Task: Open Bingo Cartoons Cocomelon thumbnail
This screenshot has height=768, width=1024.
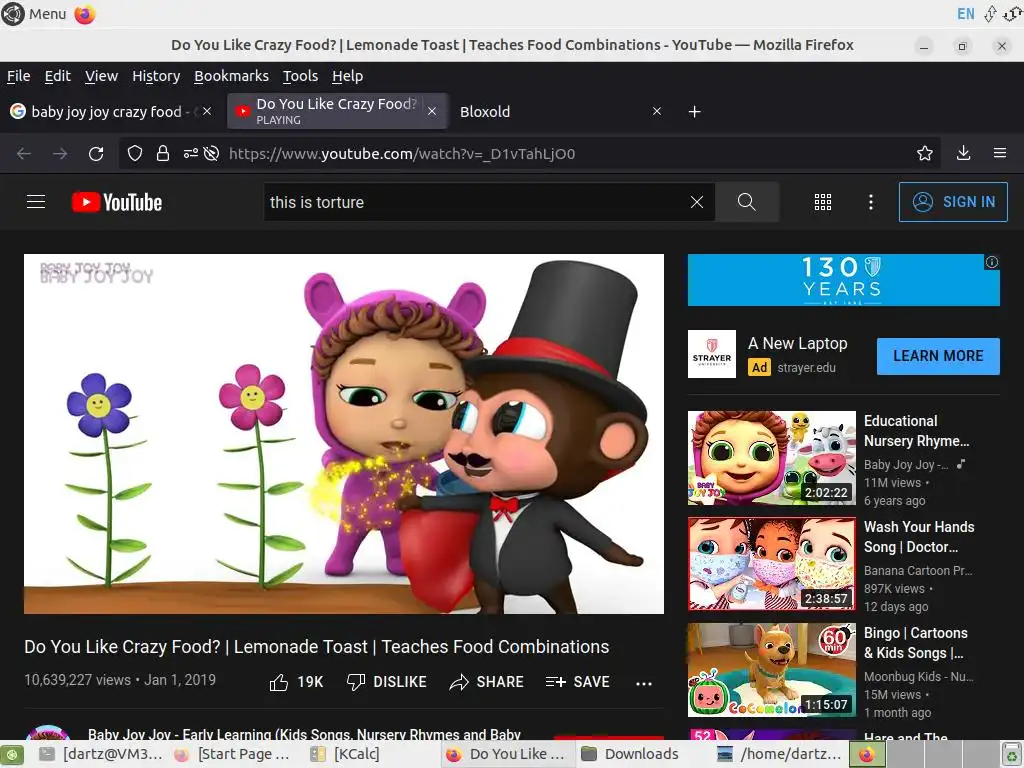Action: pyautogui.click(x=771, y=669)
